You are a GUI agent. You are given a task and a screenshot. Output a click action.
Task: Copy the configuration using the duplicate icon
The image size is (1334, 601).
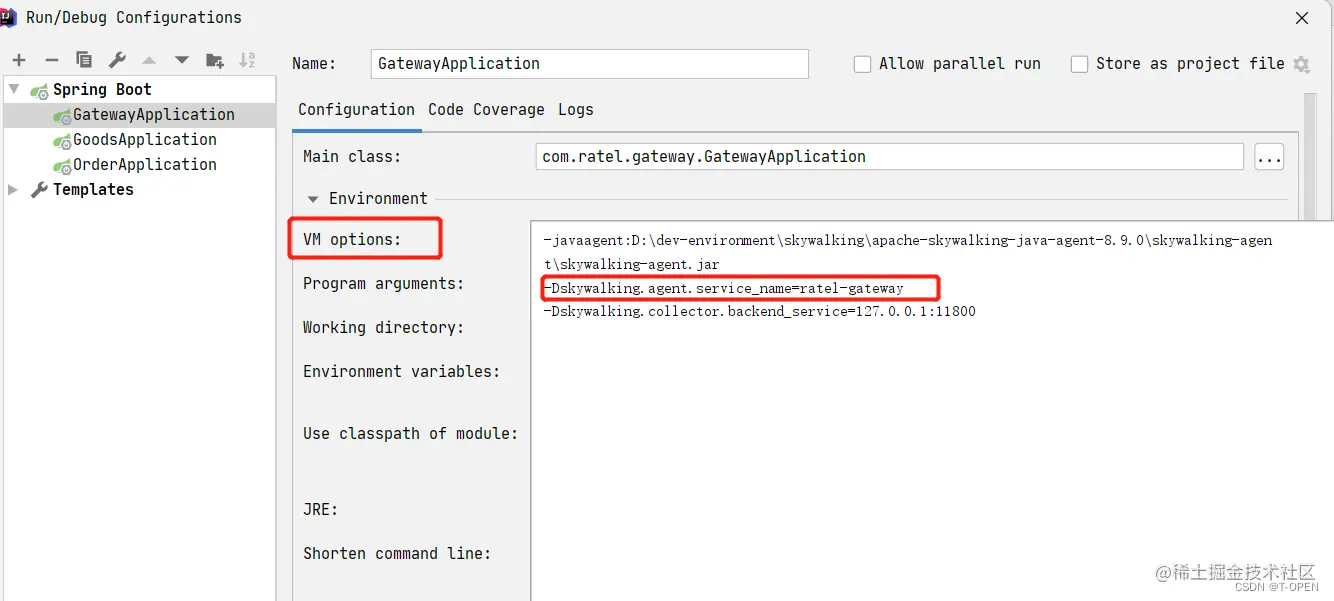84,60
